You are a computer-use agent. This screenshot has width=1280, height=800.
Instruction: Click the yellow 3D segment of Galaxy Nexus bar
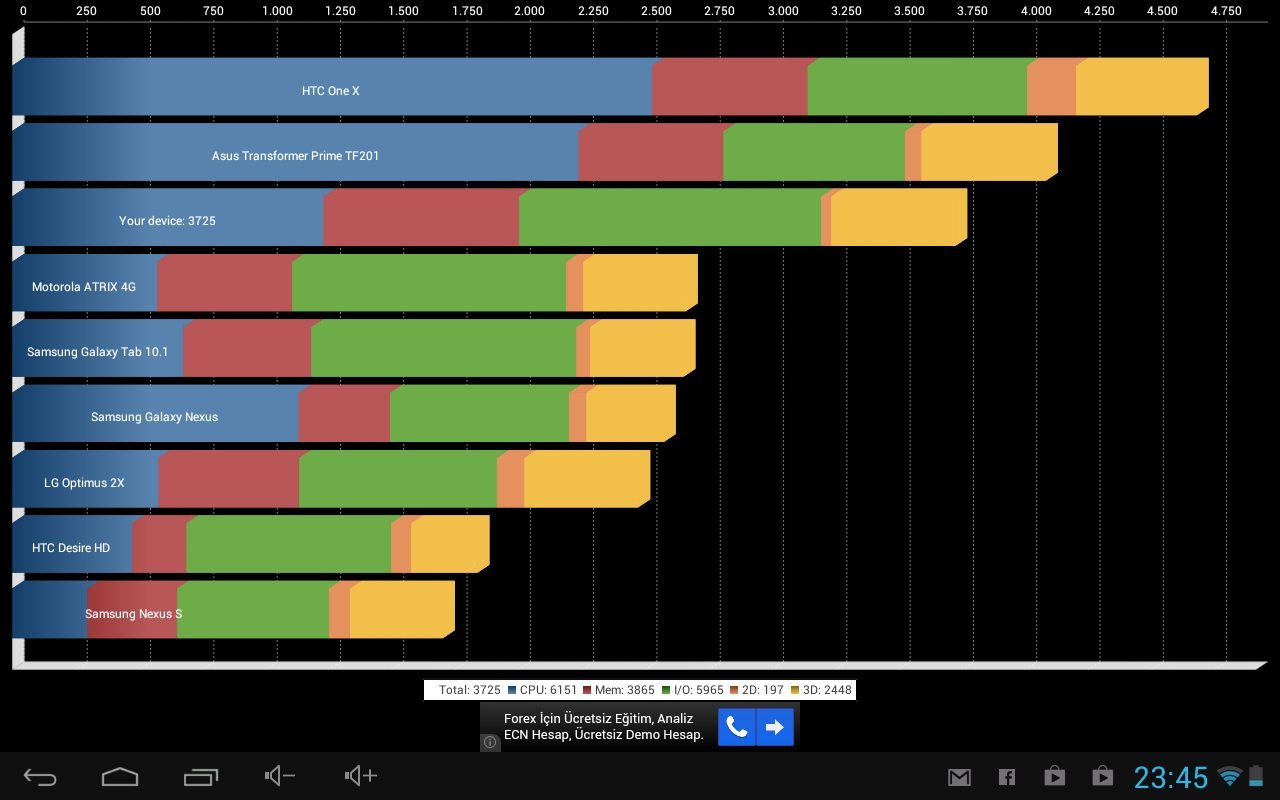631,413
